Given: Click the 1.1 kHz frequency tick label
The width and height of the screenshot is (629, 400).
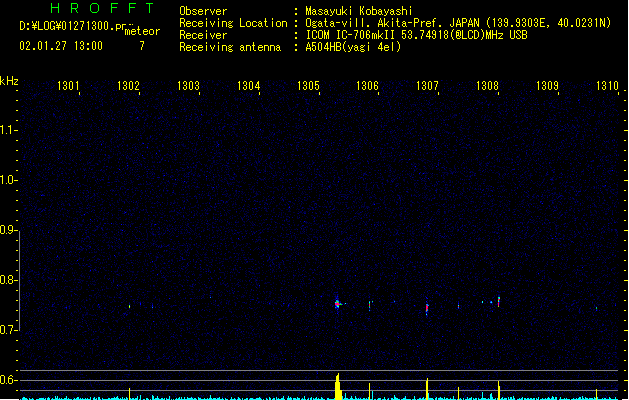Looking at the screenshot, I should click(8, 130).
